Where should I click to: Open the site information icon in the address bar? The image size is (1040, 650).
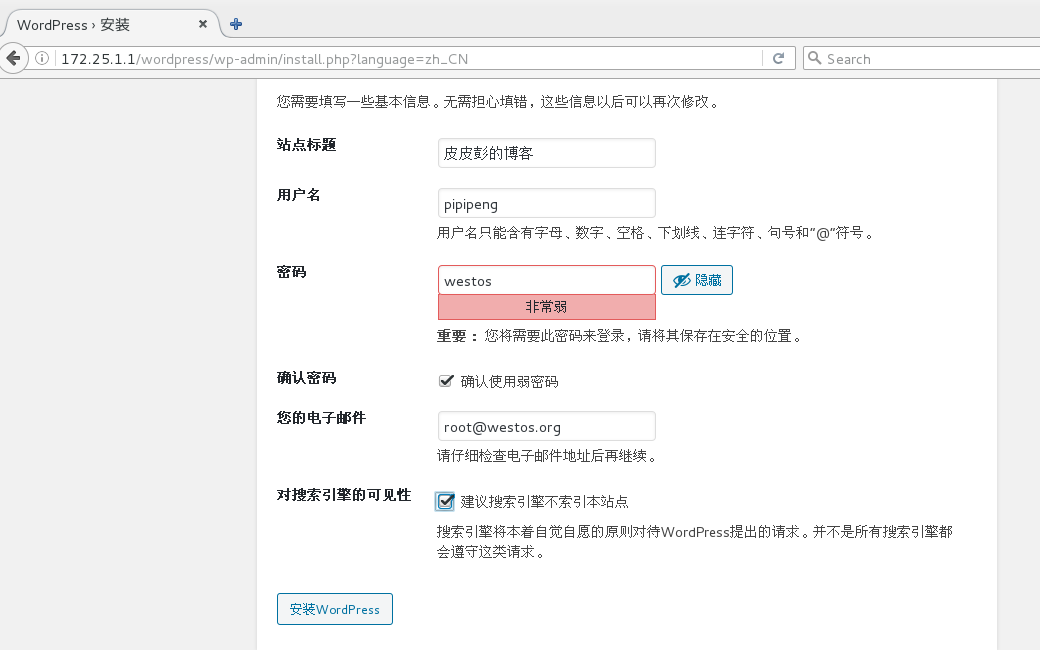click(x=42, y=58)
